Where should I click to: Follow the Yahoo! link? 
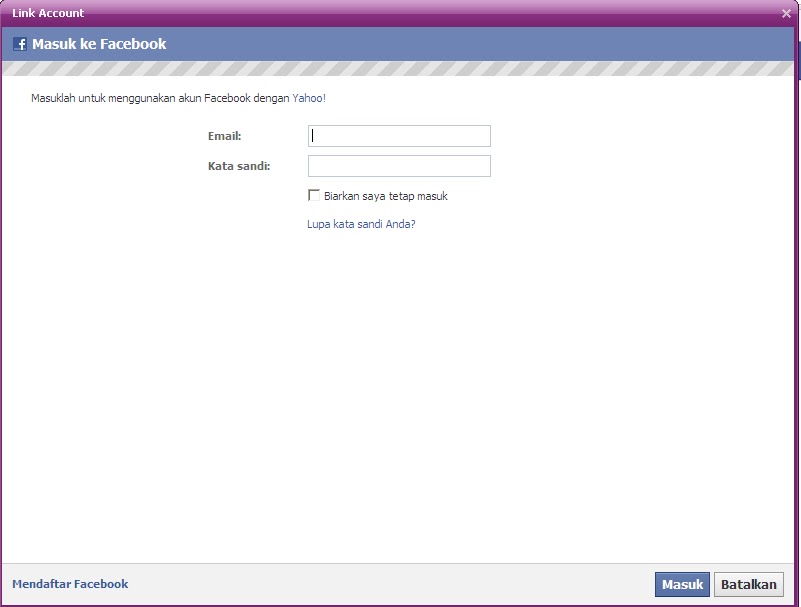click(309, 98)
